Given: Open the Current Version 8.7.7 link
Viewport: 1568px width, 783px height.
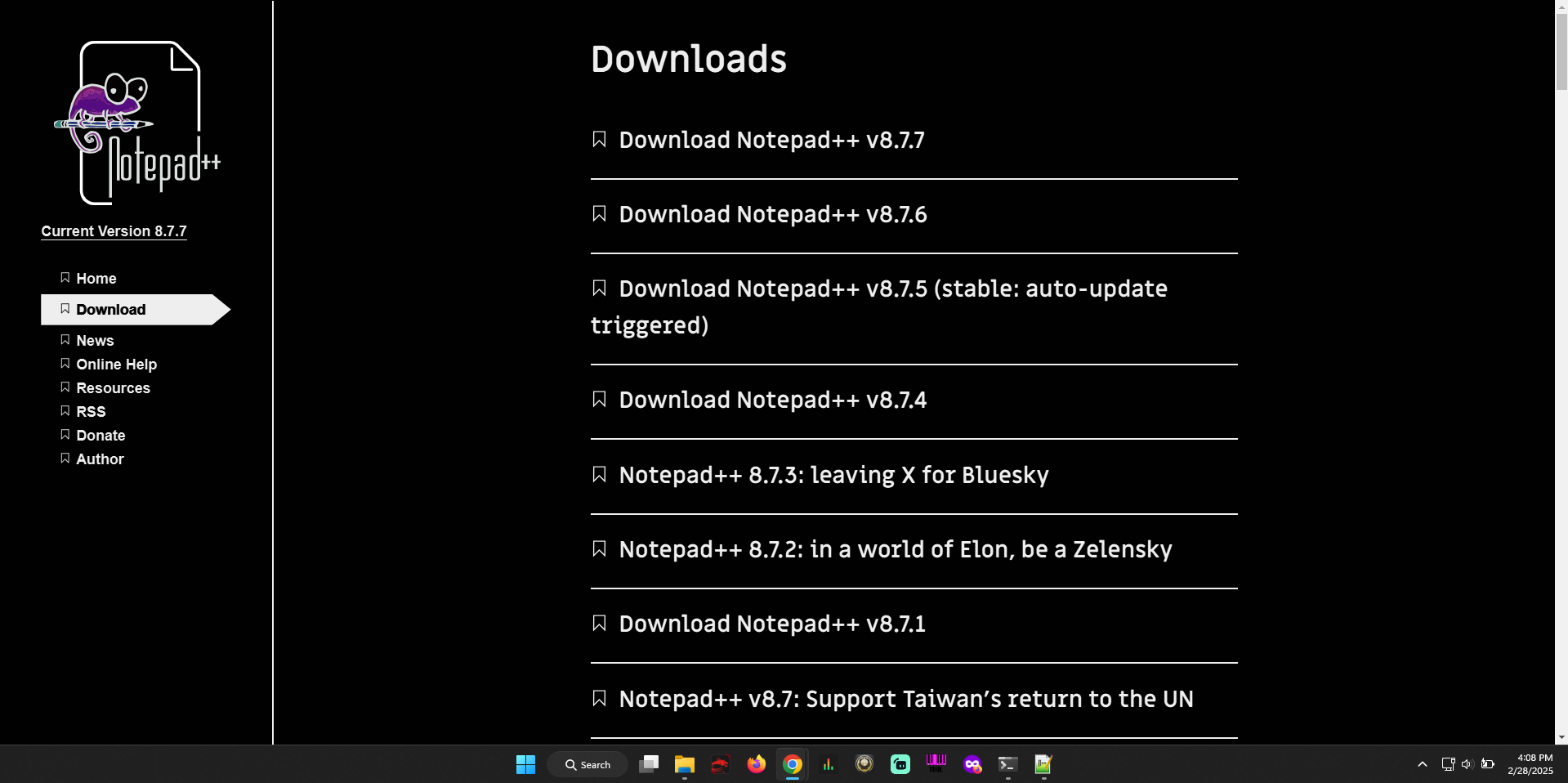Looking at the screenshot, I should point(114,231).
